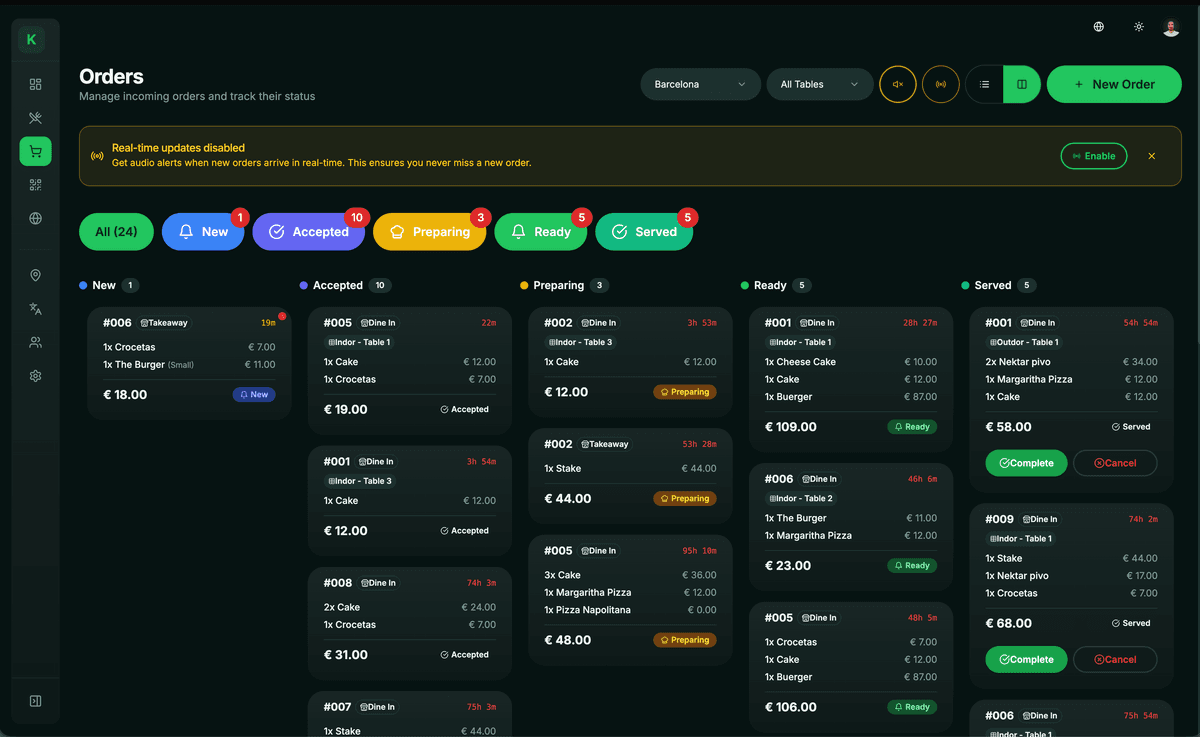This screenshot has height=737, width=1200.
Task: Switch to the Preparing orders filter
Action: (x=430, y=231)
